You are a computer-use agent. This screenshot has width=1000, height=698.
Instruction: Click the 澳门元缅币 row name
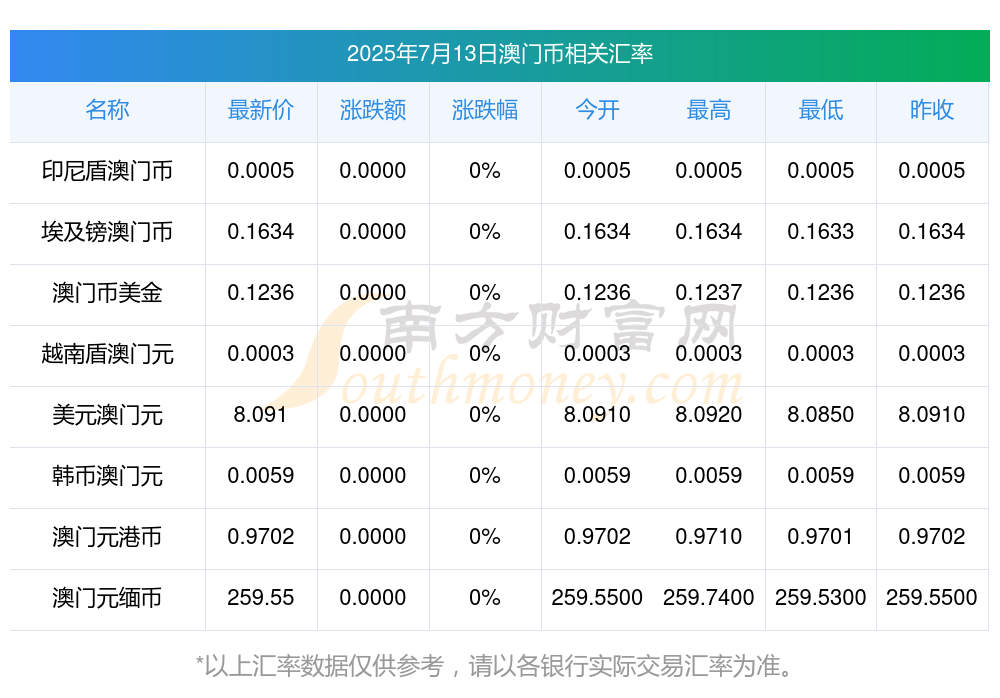[x=107, y=598]
